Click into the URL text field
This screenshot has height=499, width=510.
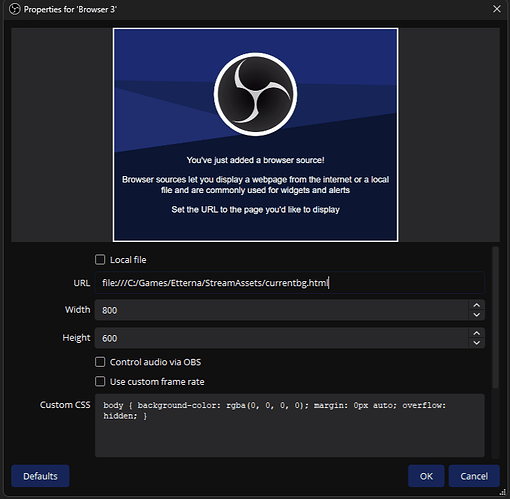pos(289,283)
